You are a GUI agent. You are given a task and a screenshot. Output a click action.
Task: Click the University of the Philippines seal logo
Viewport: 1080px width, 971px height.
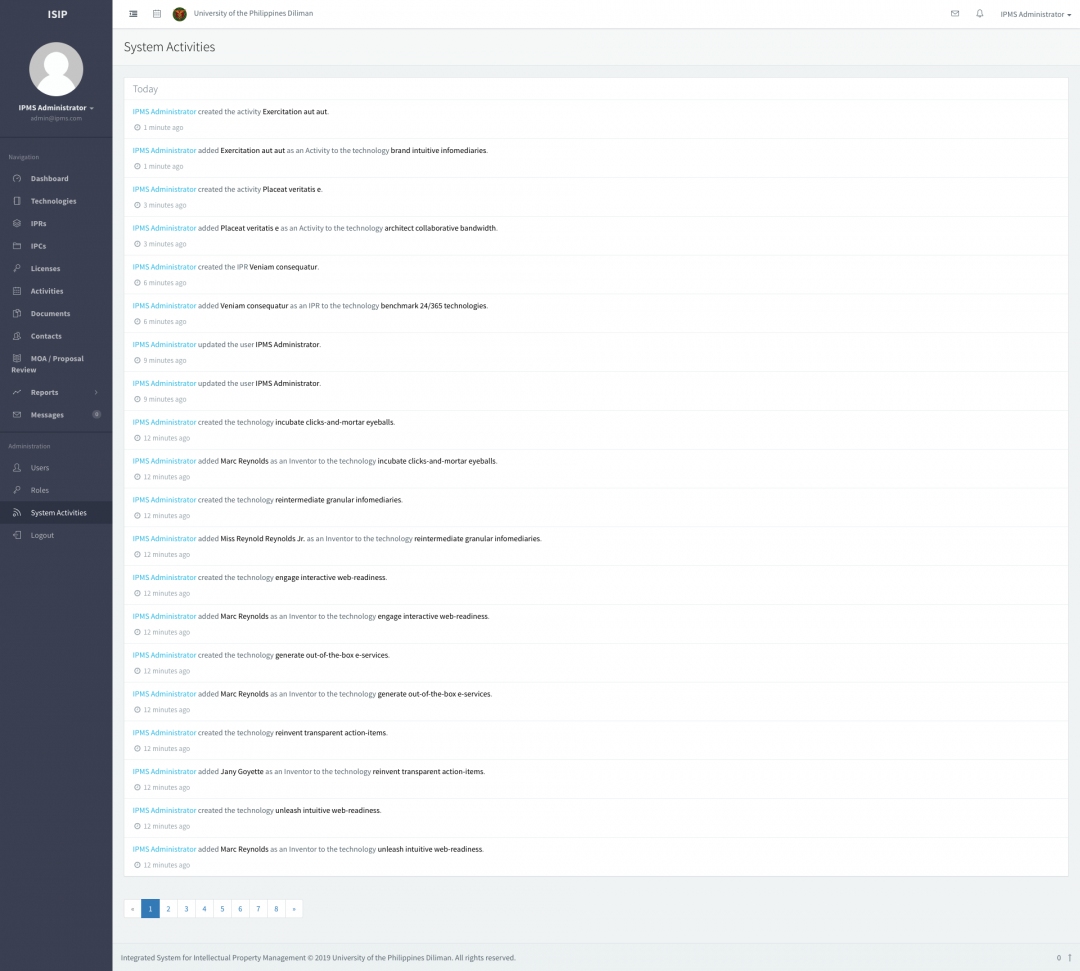[x=180, y=14]
